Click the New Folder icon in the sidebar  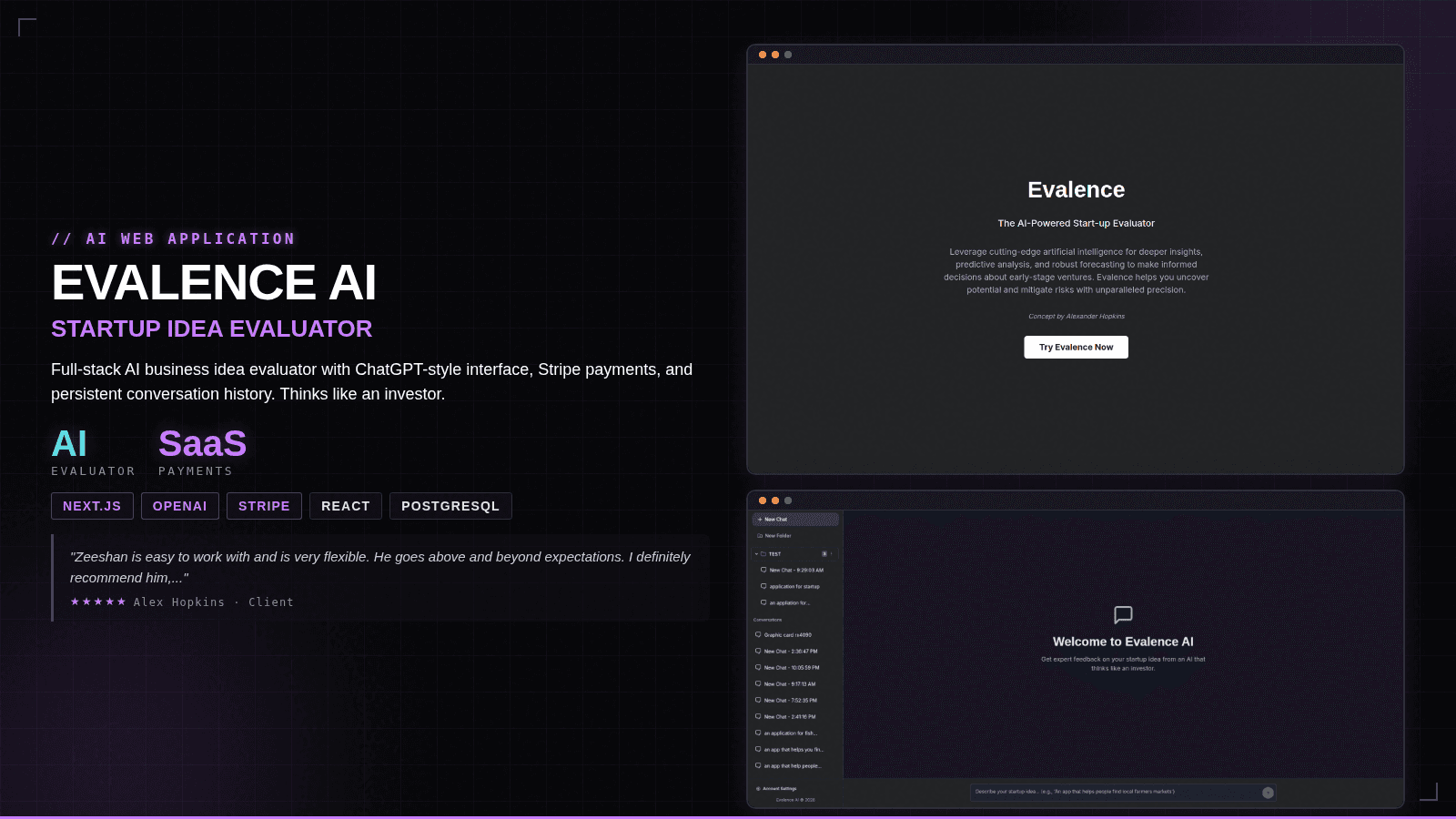[x=760, y=535]
